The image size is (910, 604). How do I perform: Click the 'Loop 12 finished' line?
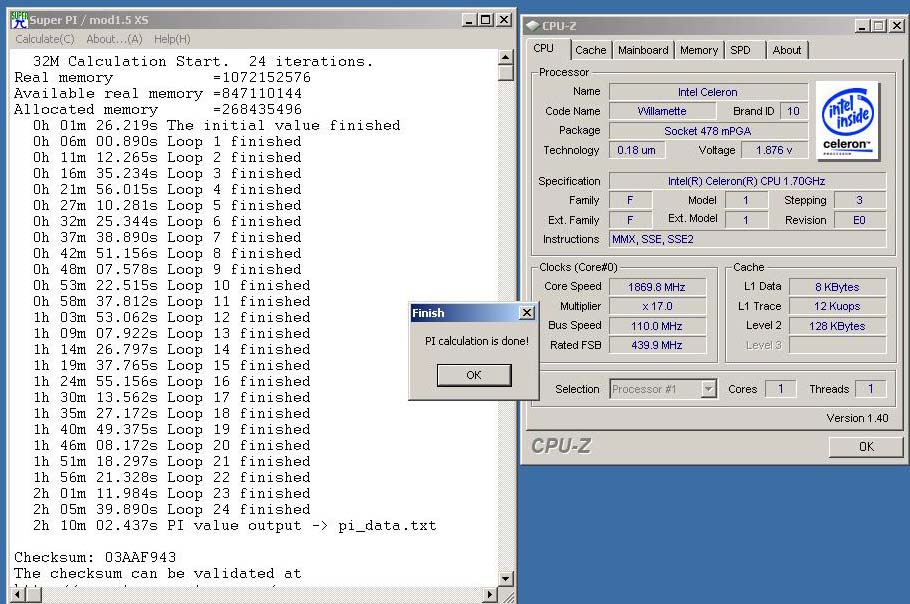click(x=171, y=317)
